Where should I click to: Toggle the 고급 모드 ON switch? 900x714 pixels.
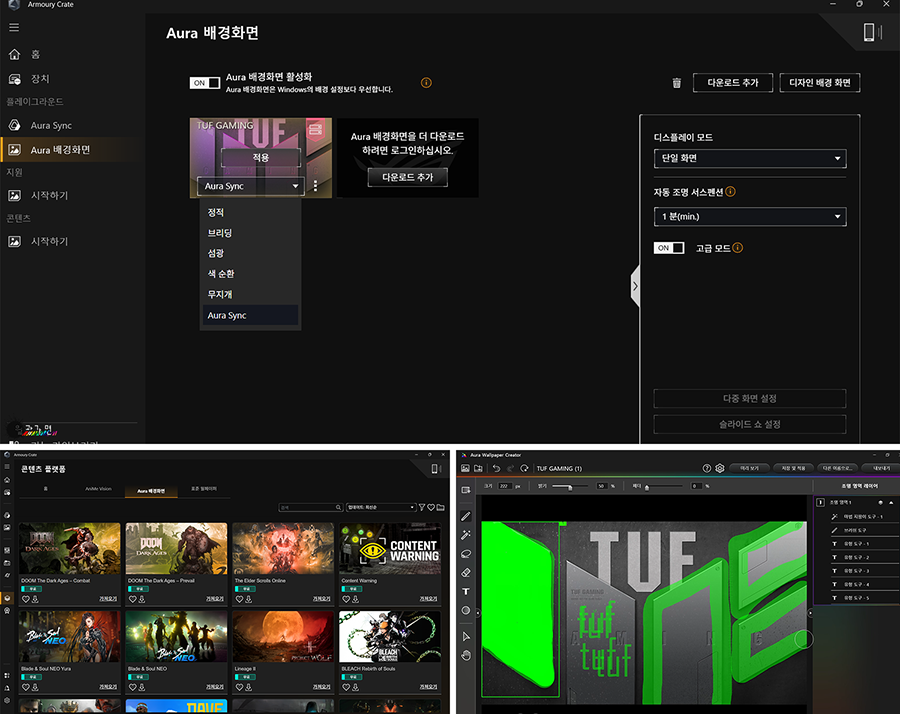[x=669, y=248]
